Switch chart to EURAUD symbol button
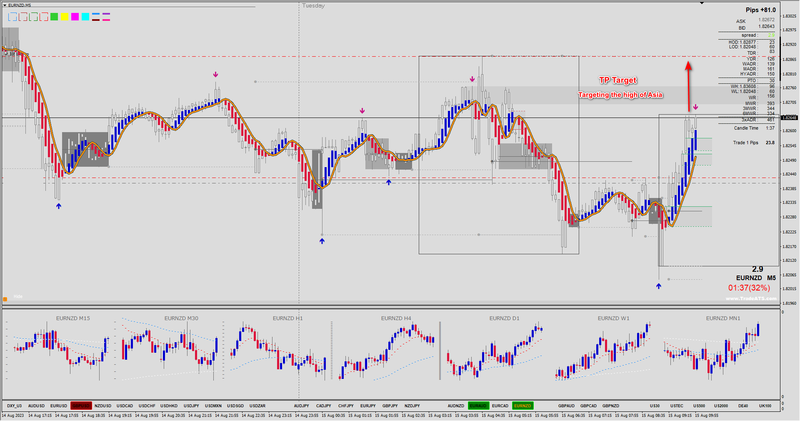 478,406
